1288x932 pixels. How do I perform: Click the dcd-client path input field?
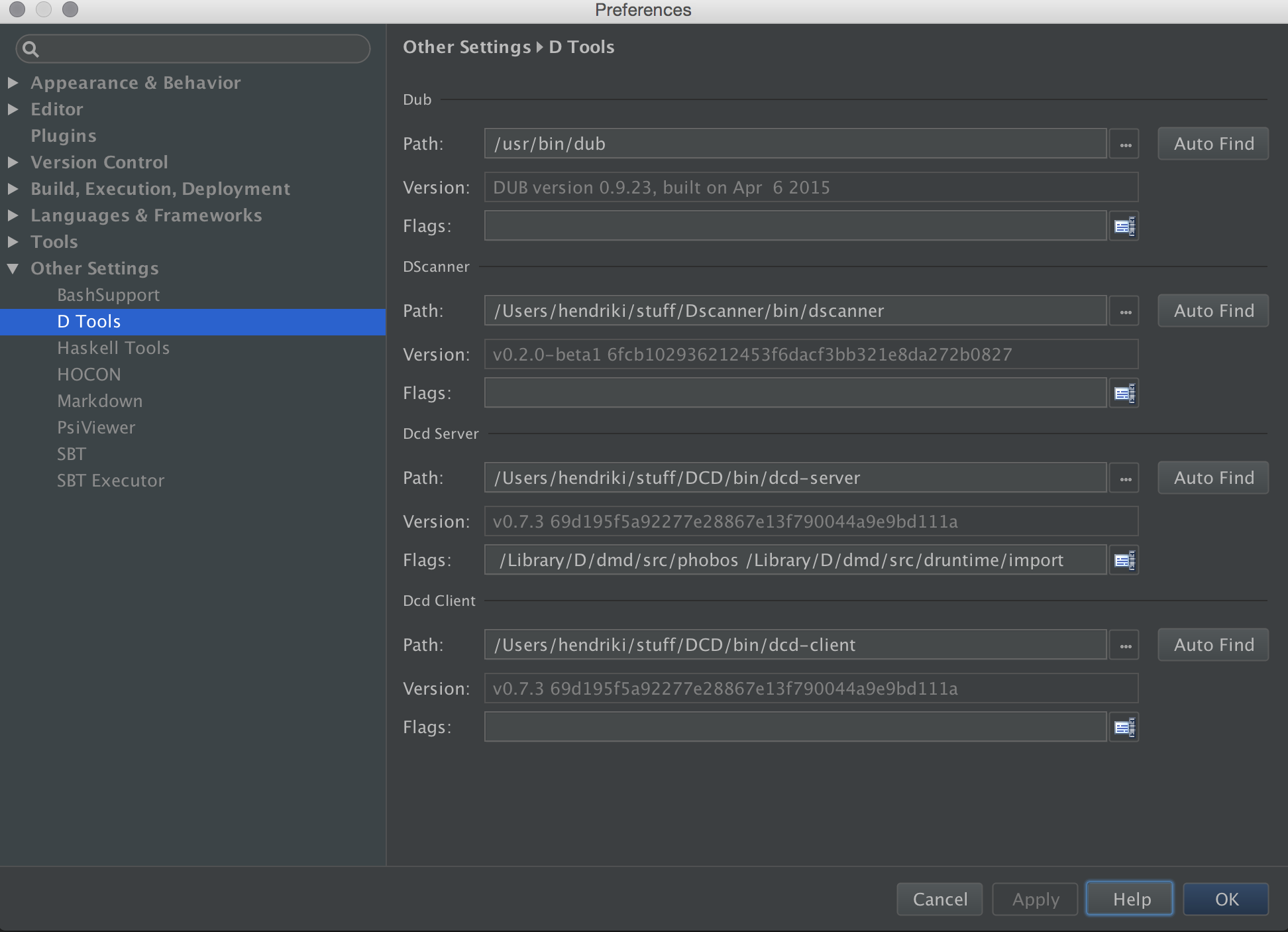795,645
